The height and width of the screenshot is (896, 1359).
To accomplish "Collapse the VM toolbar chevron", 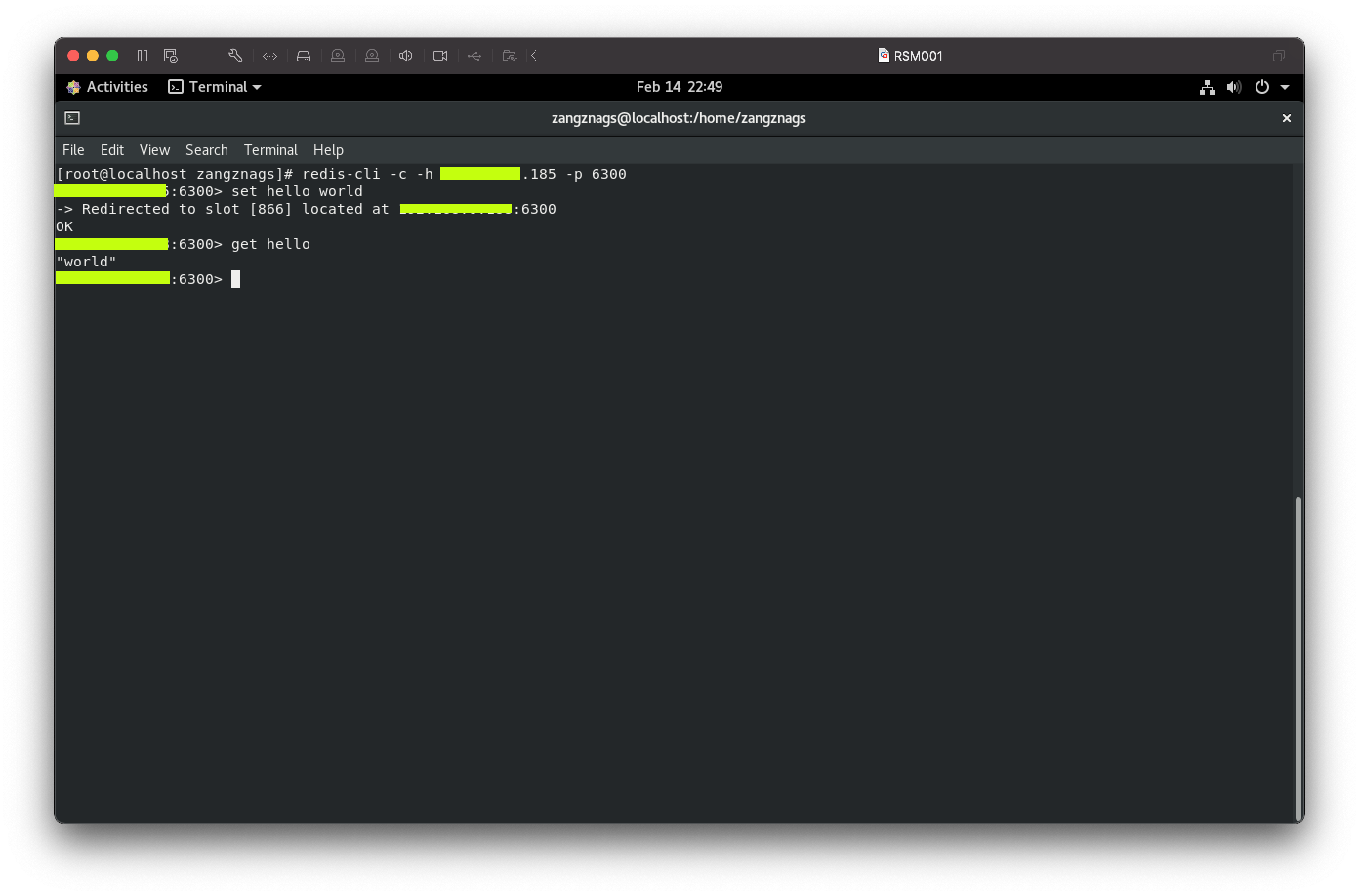I will click(534, 56).
